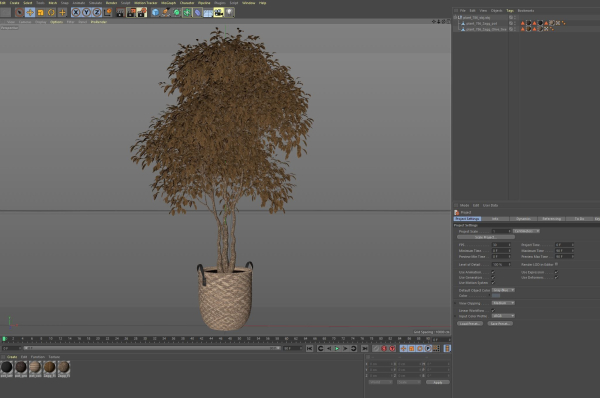Click the FPS input field
600x398 pixels.
501,245
